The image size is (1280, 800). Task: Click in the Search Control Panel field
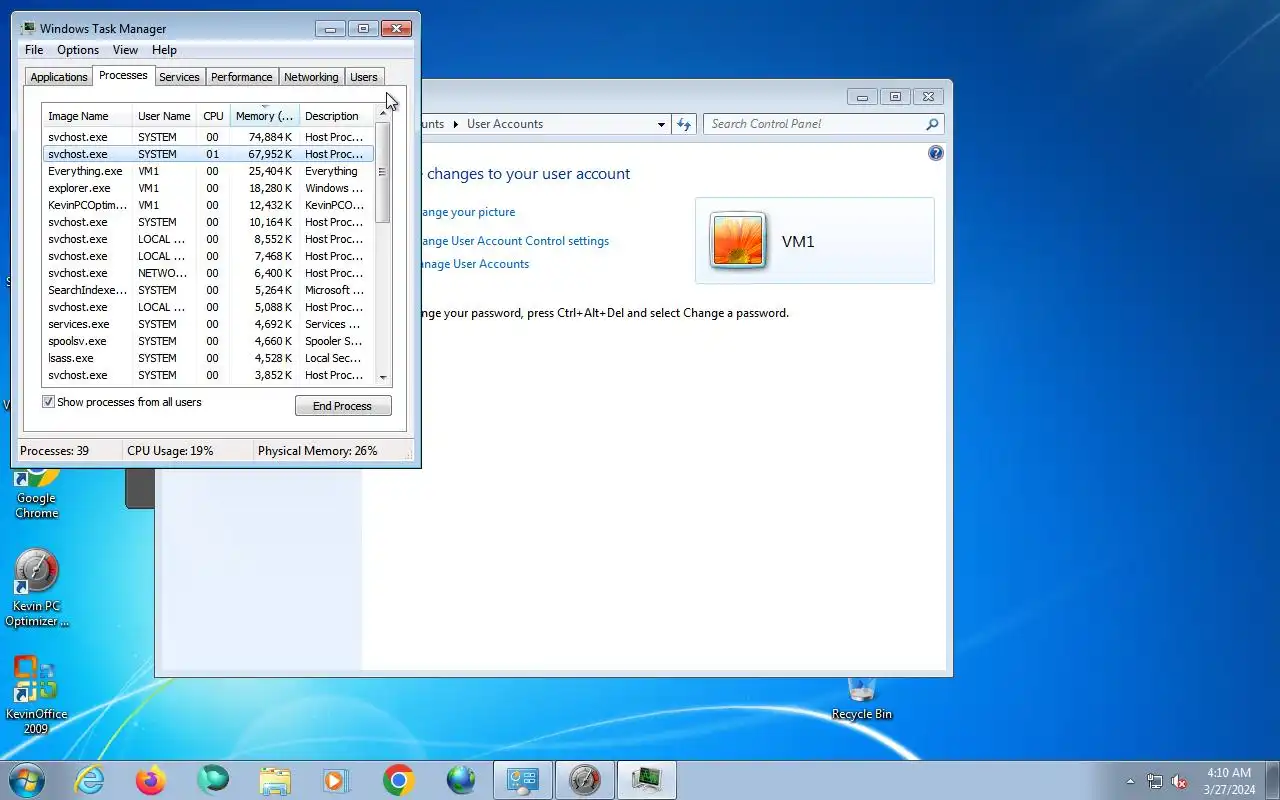[x=815, y=124]
